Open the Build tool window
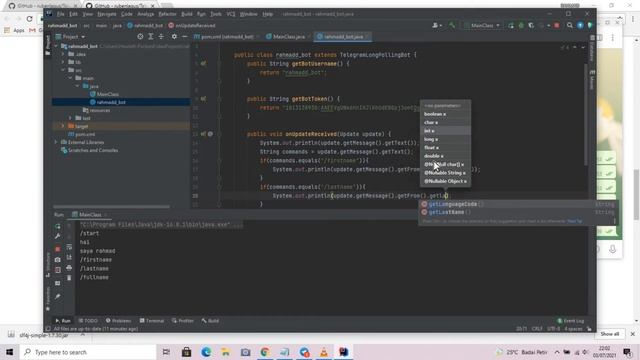The image size is (640, 360). coord(210,321)
